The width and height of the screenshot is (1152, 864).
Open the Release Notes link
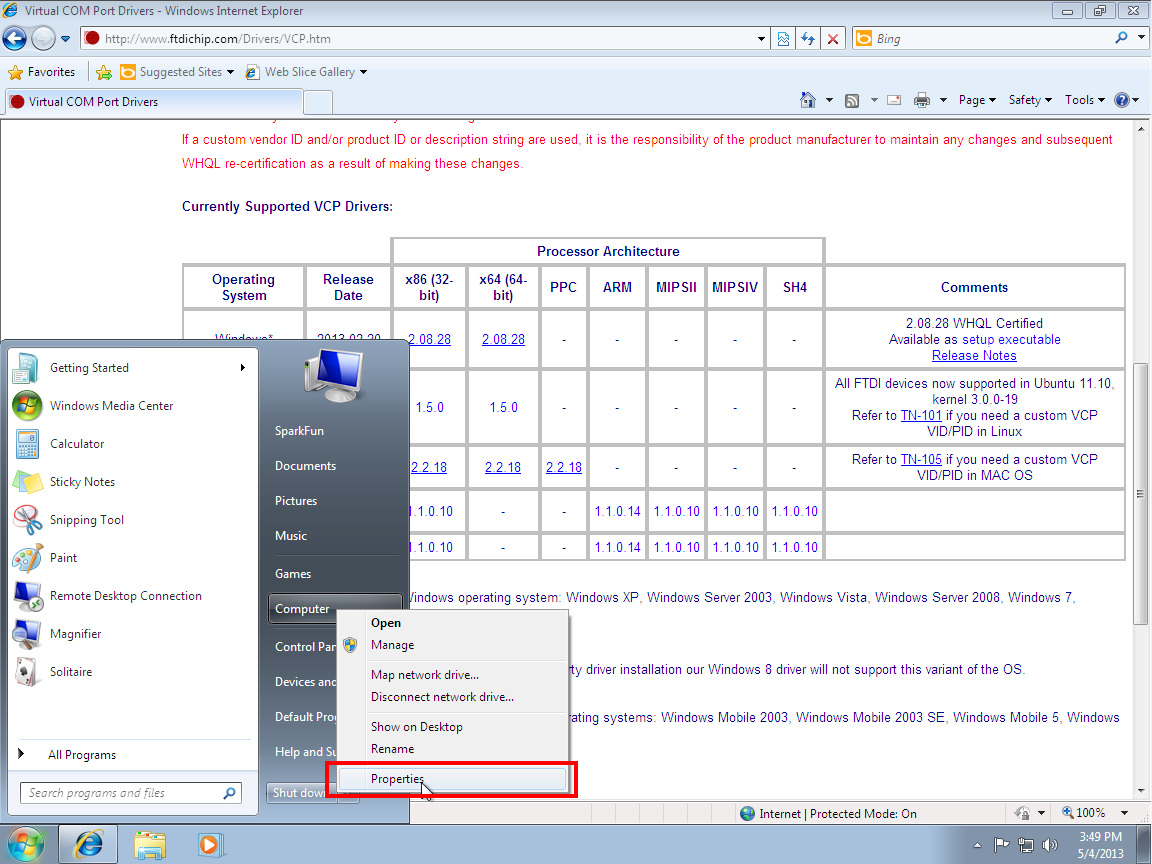[974, 356]
